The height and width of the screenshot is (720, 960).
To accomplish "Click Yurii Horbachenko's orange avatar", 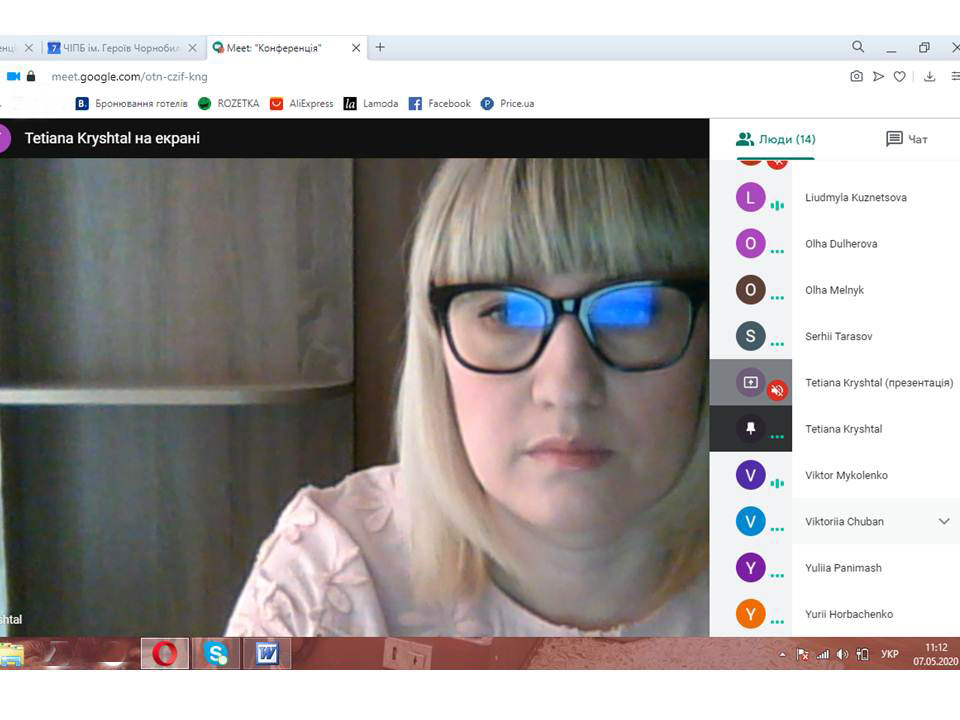I will pyautogui.click(x=750, y=614).
